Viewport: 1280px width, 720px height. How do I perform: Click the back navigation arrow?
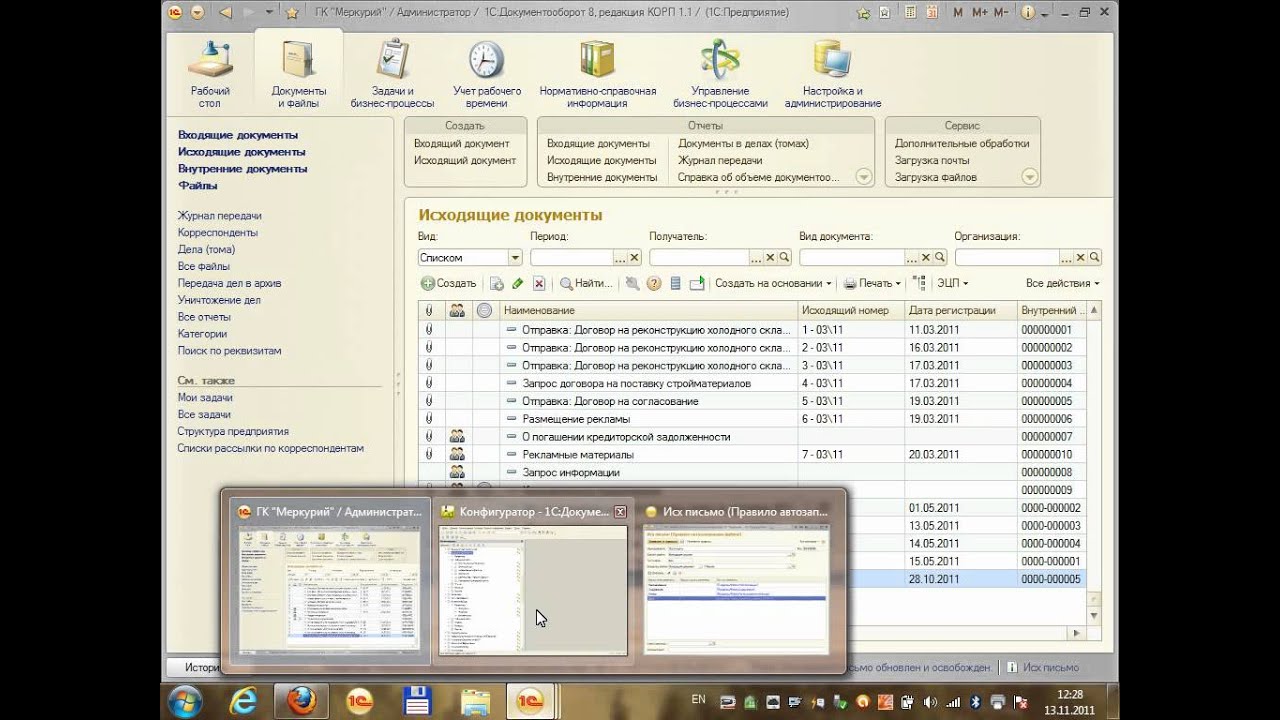click(x=225, y=12)
